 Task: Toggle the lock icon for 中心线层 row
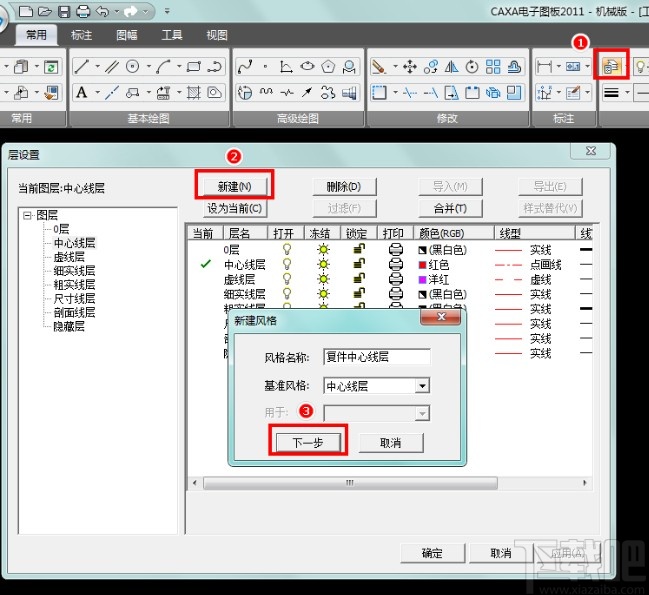tap(359, 264)
